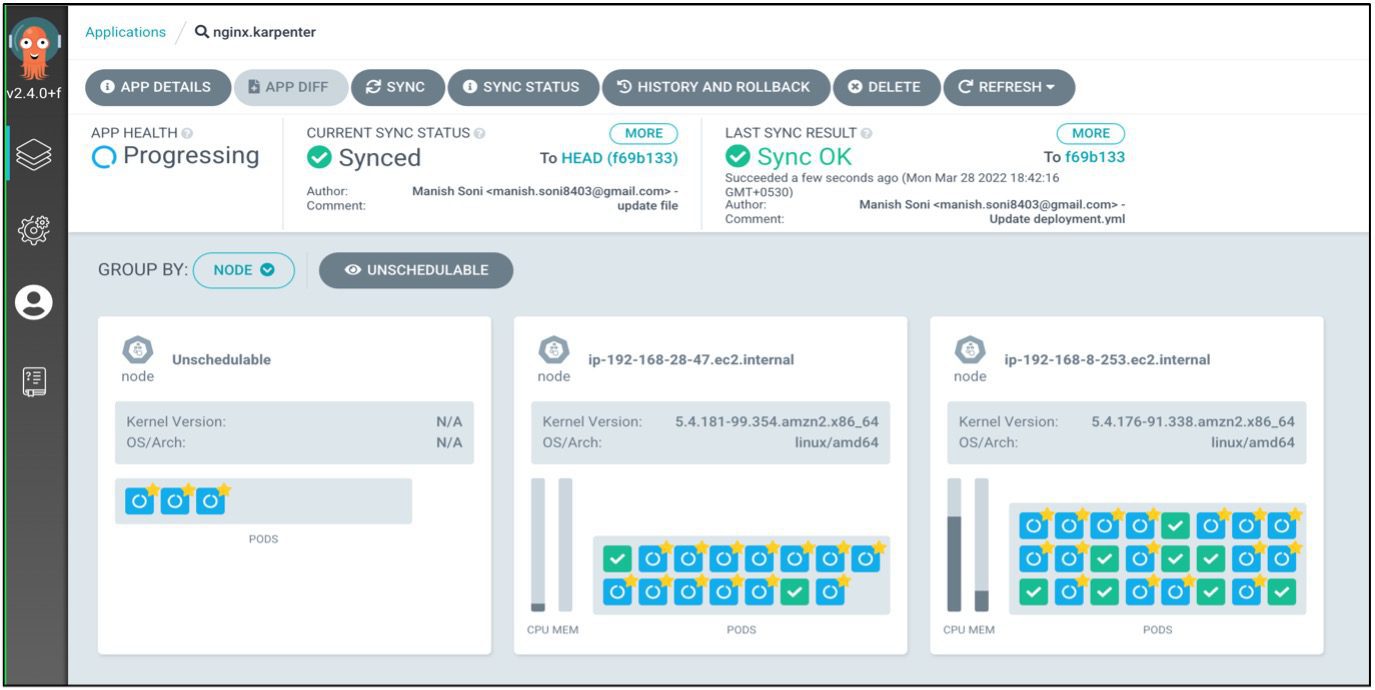Click nginx.karpenter search field

click(x=264, y=32)
